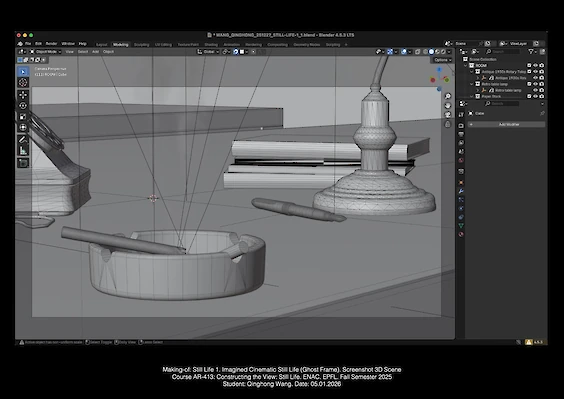Click the camera view gizmo button
The image size is (564, 399).
[x=447, y=115]
